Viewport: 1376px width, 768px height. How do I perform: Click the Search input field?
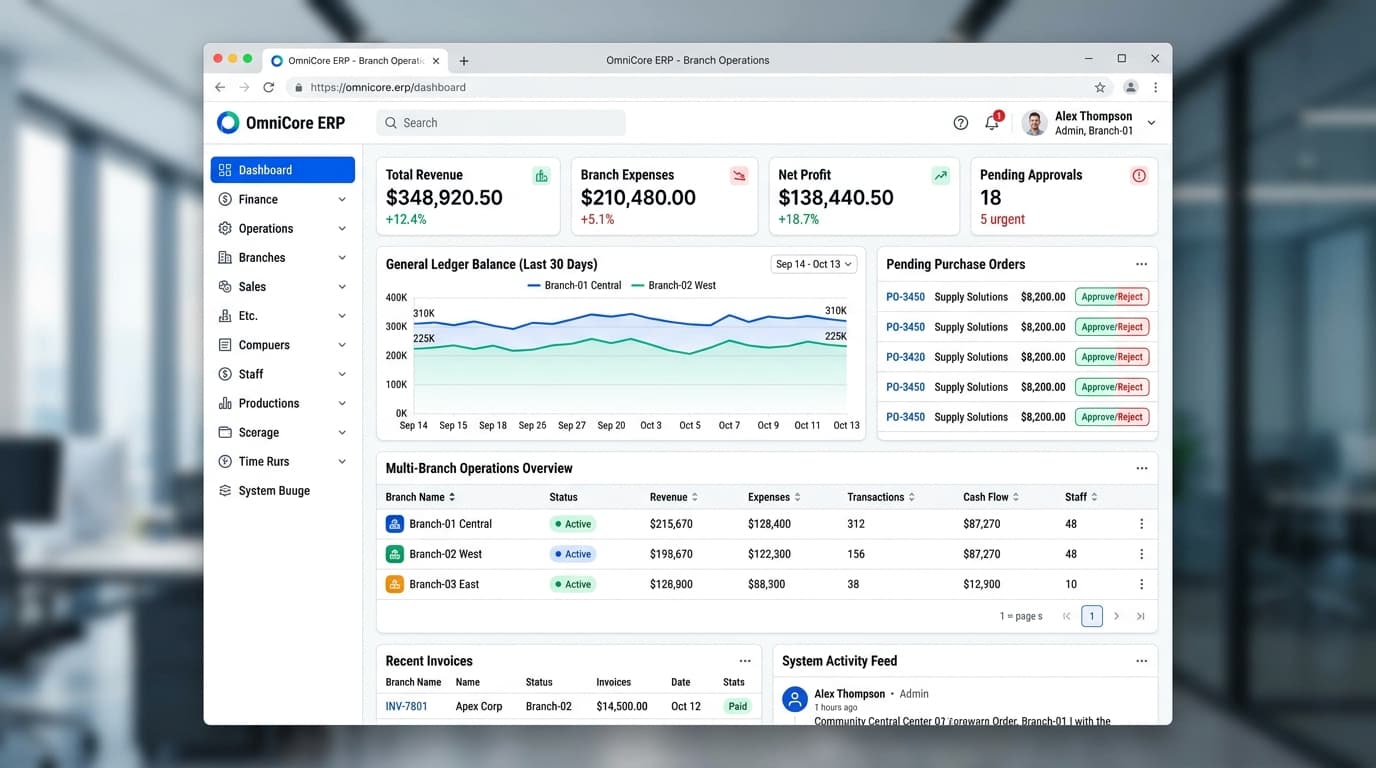tap(501, 123)
